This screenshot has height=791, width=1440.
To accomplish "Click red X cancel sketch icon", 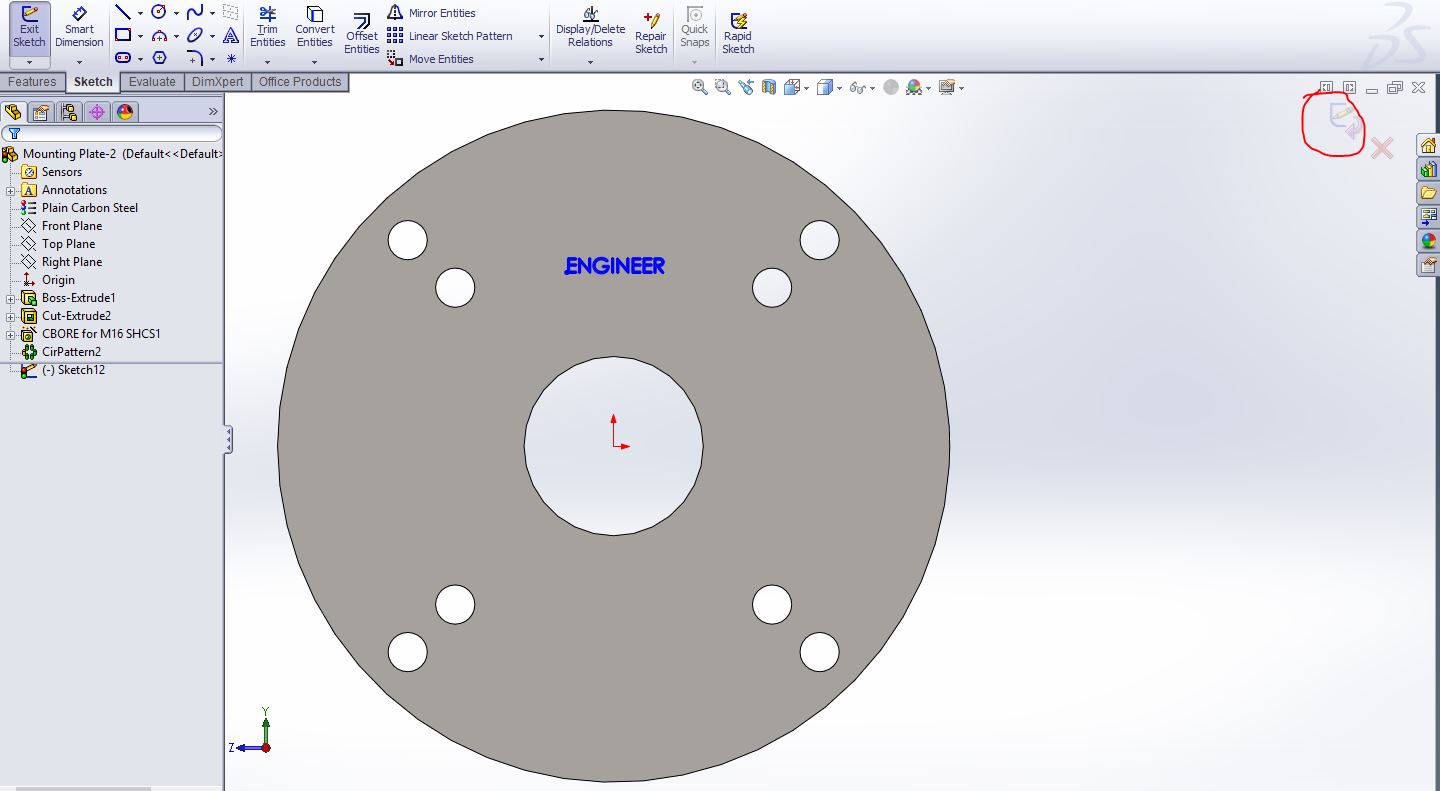I will pyautogui.click(x=1382, y=149).
